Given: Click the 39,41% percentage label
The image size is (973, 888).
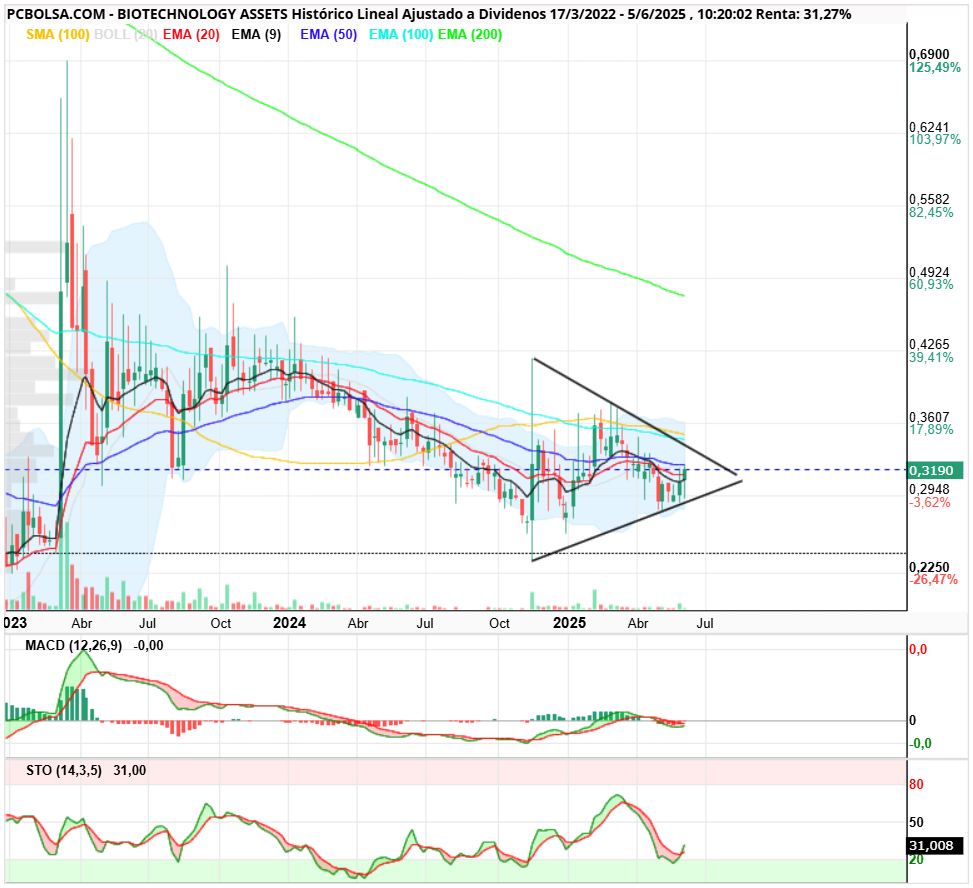Looking at the screenshot, I should click(x=931, y=357).
